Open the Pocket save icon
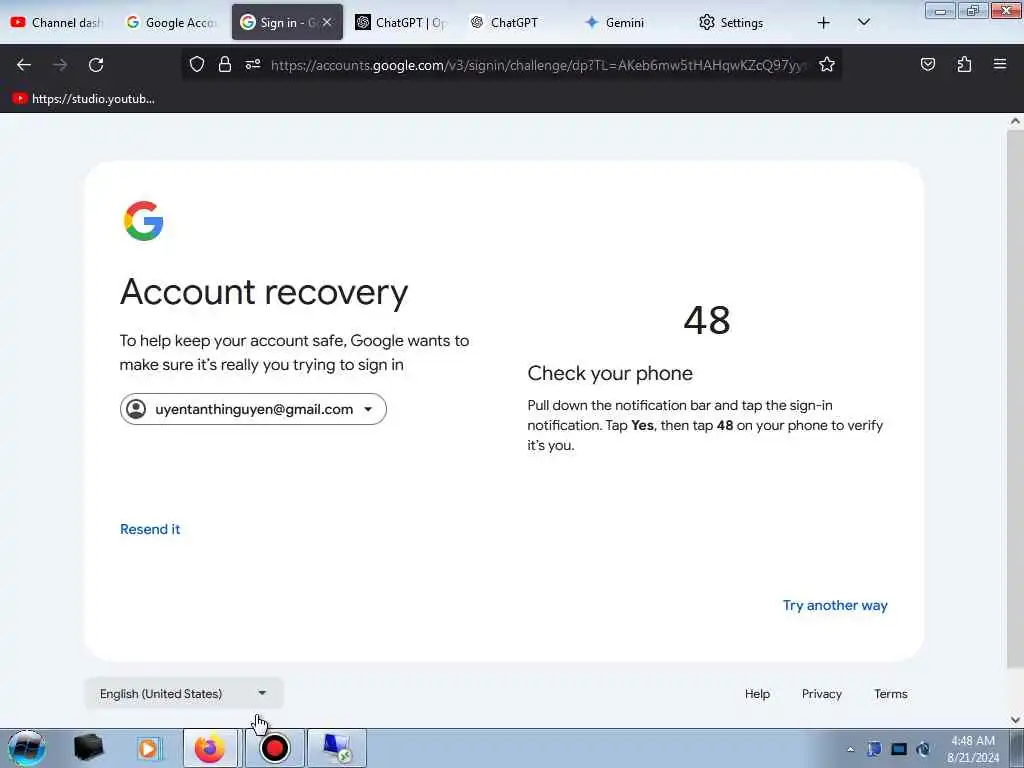The width and height of the screenshot is (1024, 768). tap(927, 64)
